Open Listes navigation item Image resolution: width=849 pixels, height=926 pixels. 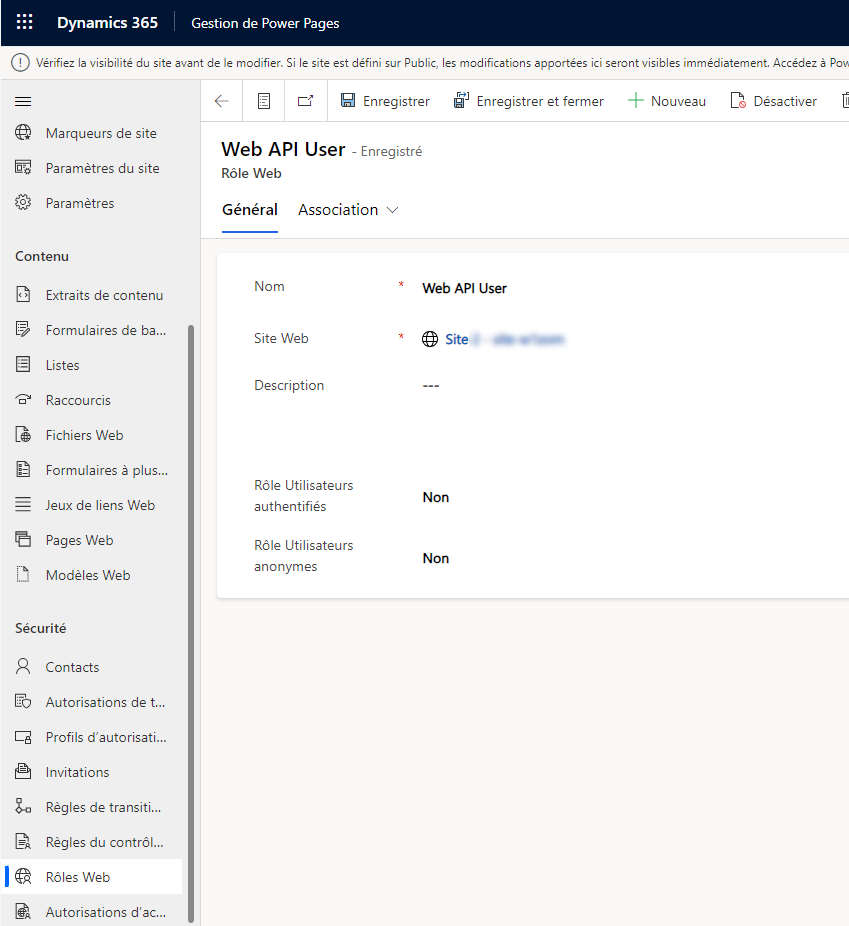point(91,364)
